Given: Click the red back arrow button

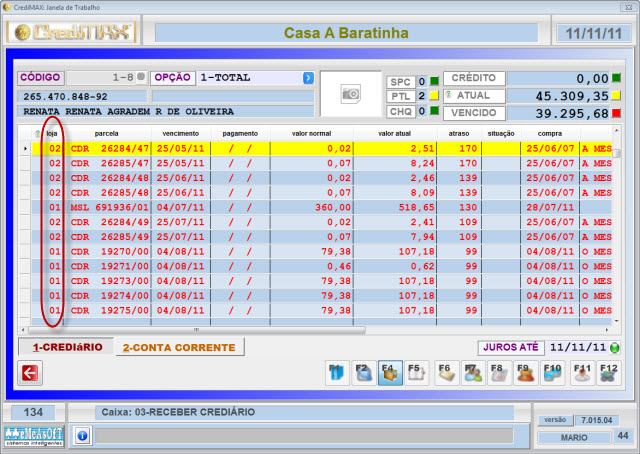Looking at the screenshot, I should 30,373.
